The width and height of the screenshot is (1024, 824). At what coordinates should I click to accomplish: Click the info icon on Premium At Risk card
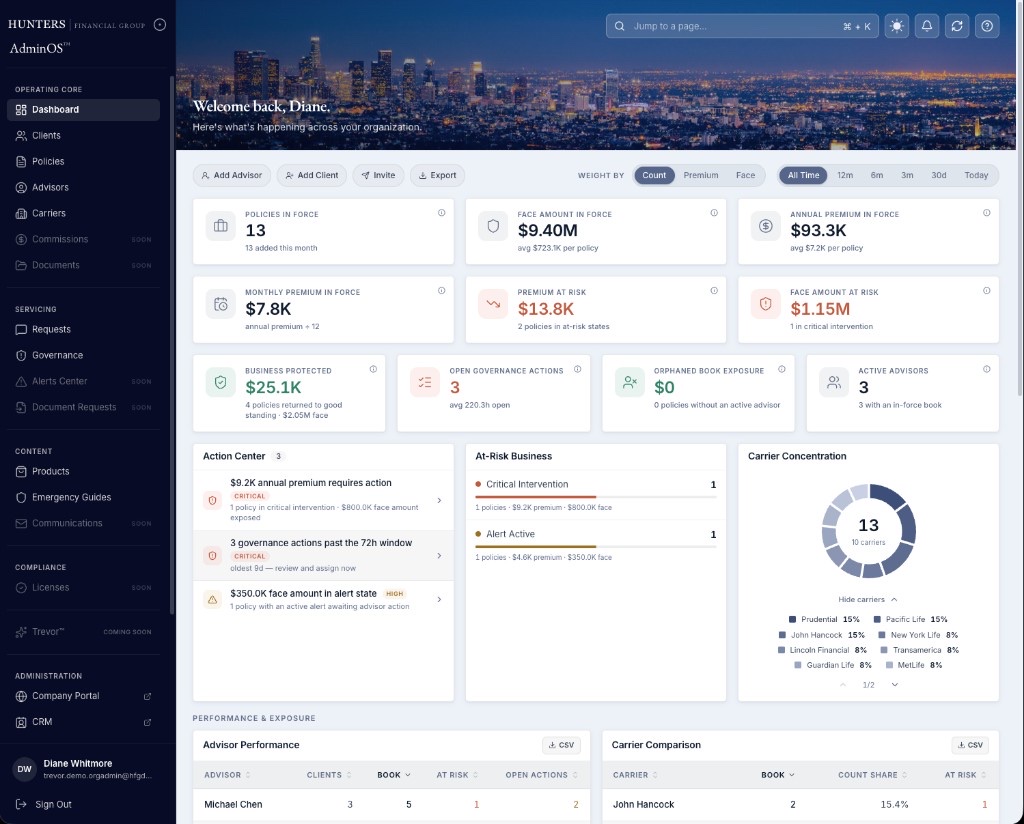point(714,291)
